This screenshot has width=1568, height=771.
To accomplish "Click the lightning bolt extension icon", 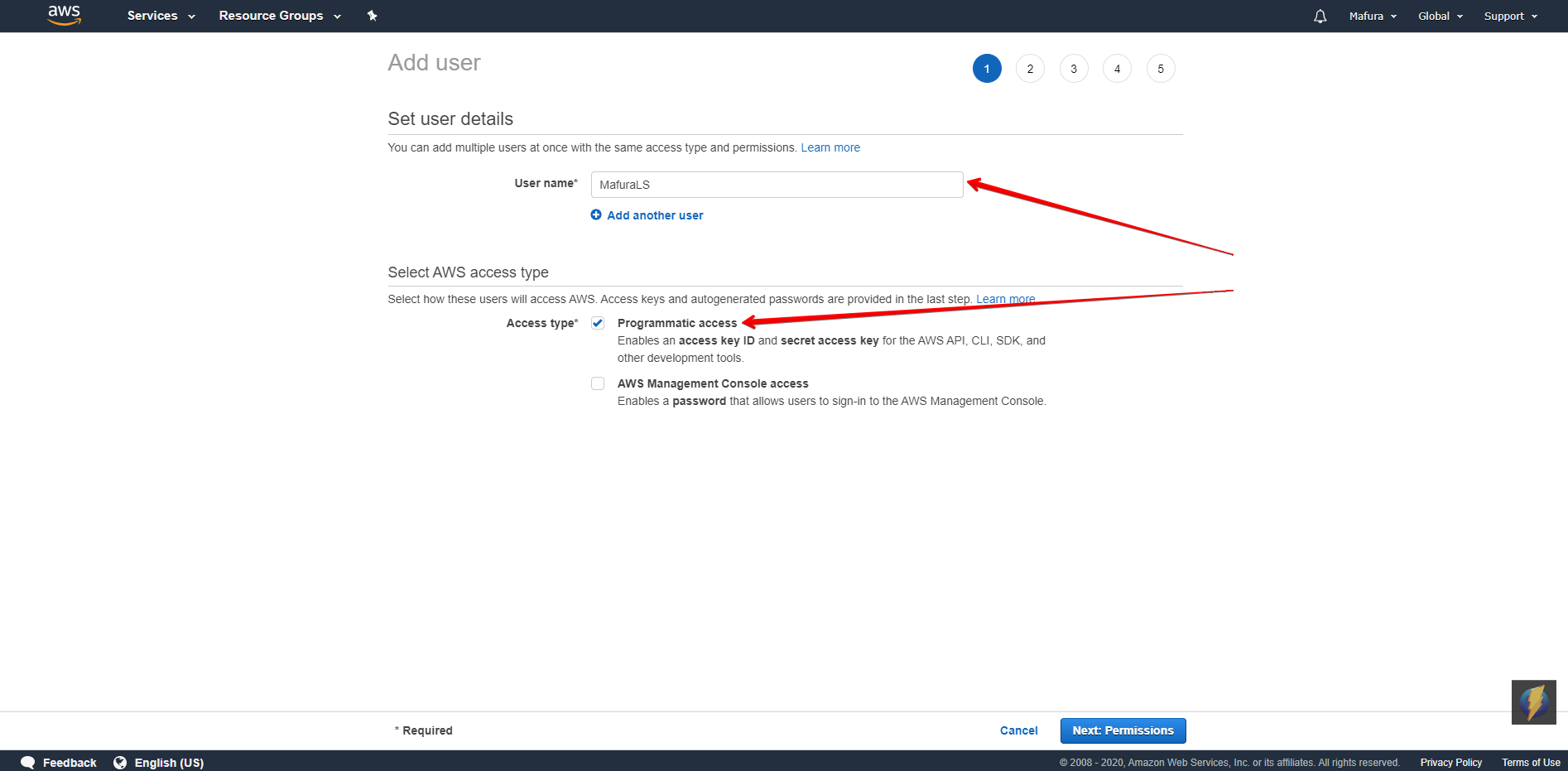I will (1534, 702).
